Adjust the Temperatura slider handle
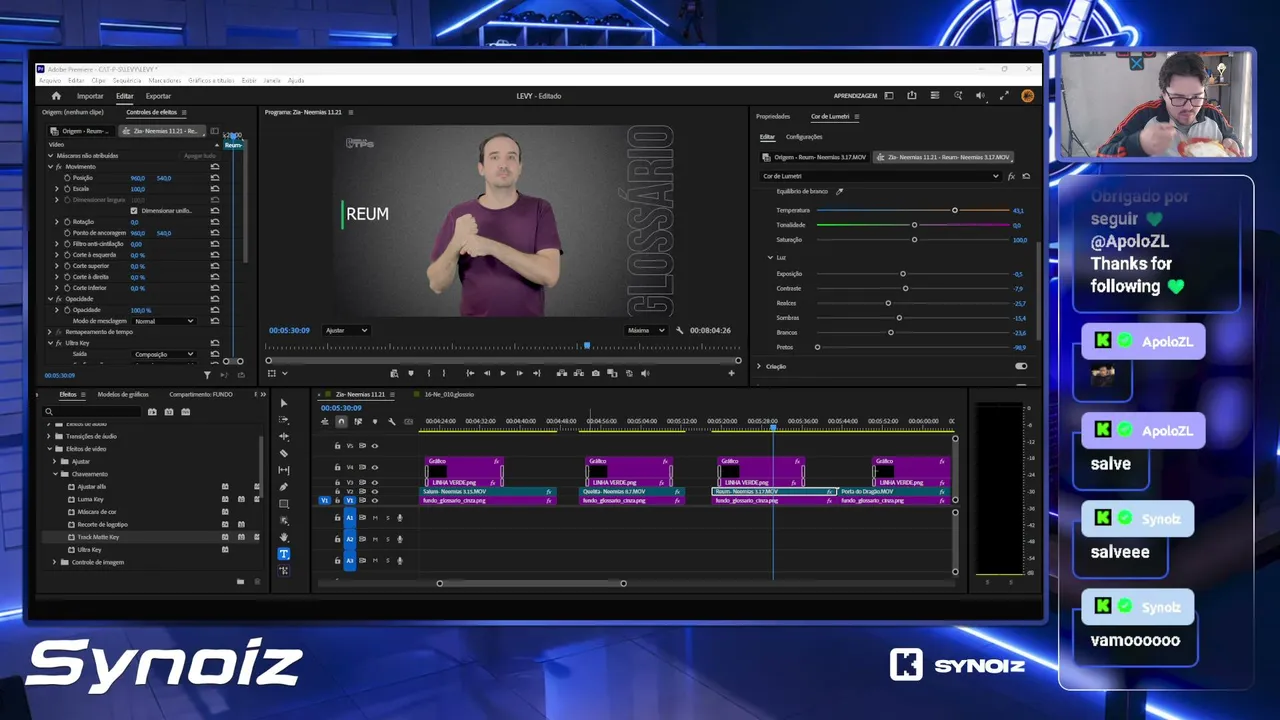 pyautogui.click(x=955, y=210)
